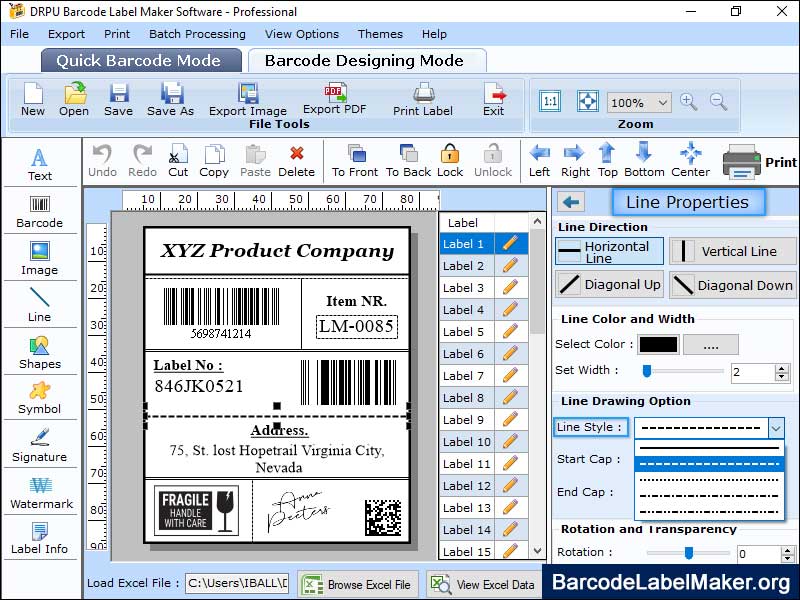Click the Save icon in File Tools
800x600 pixels.
118,99
